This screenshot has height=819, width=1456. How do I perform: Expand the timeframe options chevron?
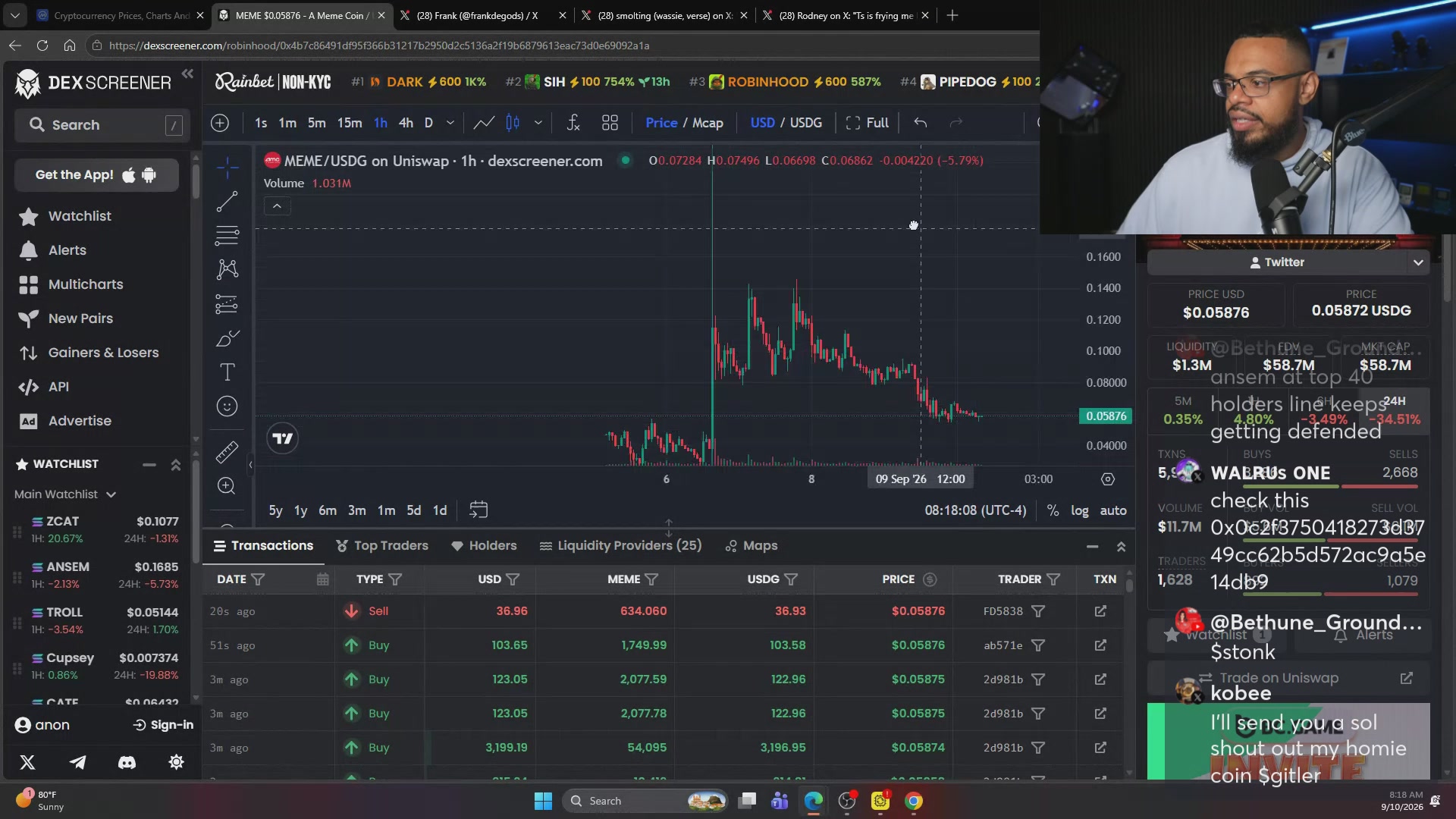[450, 123]
